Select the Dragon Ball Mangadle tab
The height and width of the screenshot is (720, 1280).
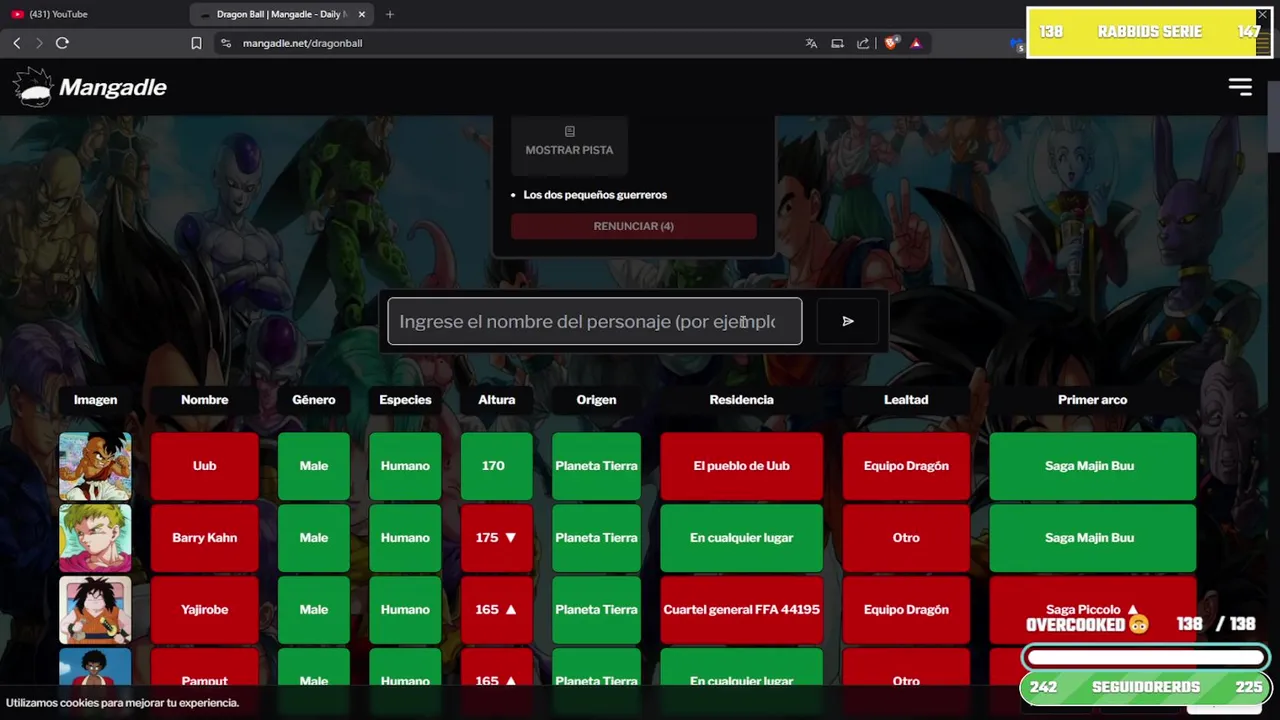pos(281,14)
